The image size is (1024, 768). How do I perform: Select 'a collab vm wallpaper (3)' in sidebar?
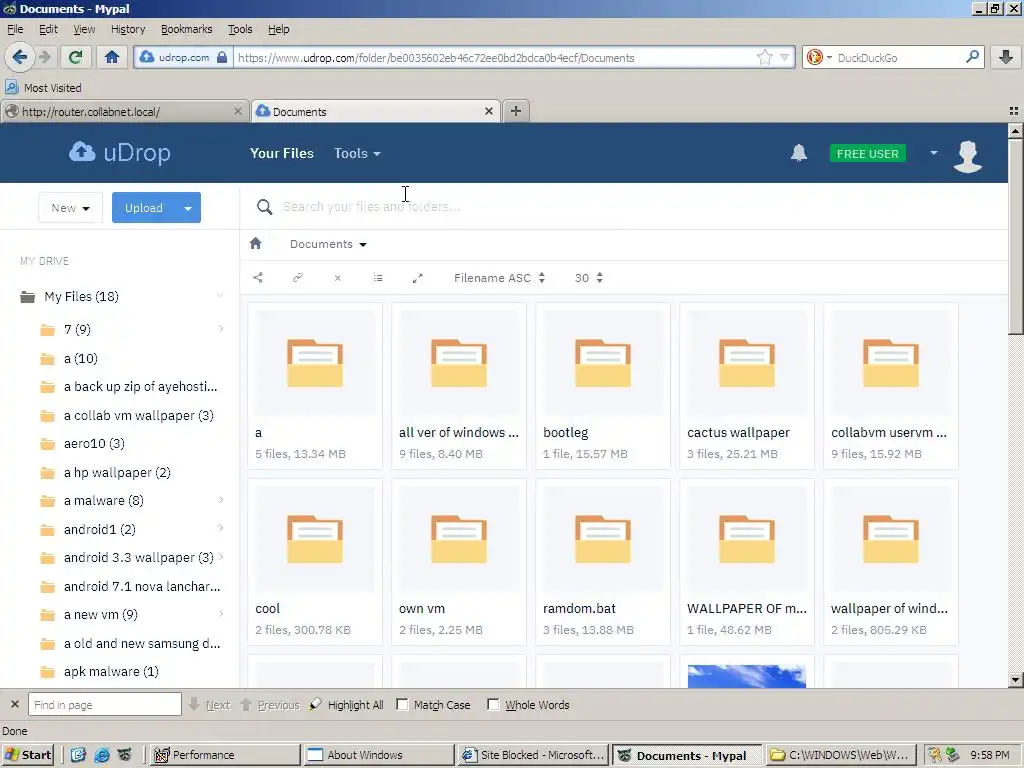tap(138, 415)
